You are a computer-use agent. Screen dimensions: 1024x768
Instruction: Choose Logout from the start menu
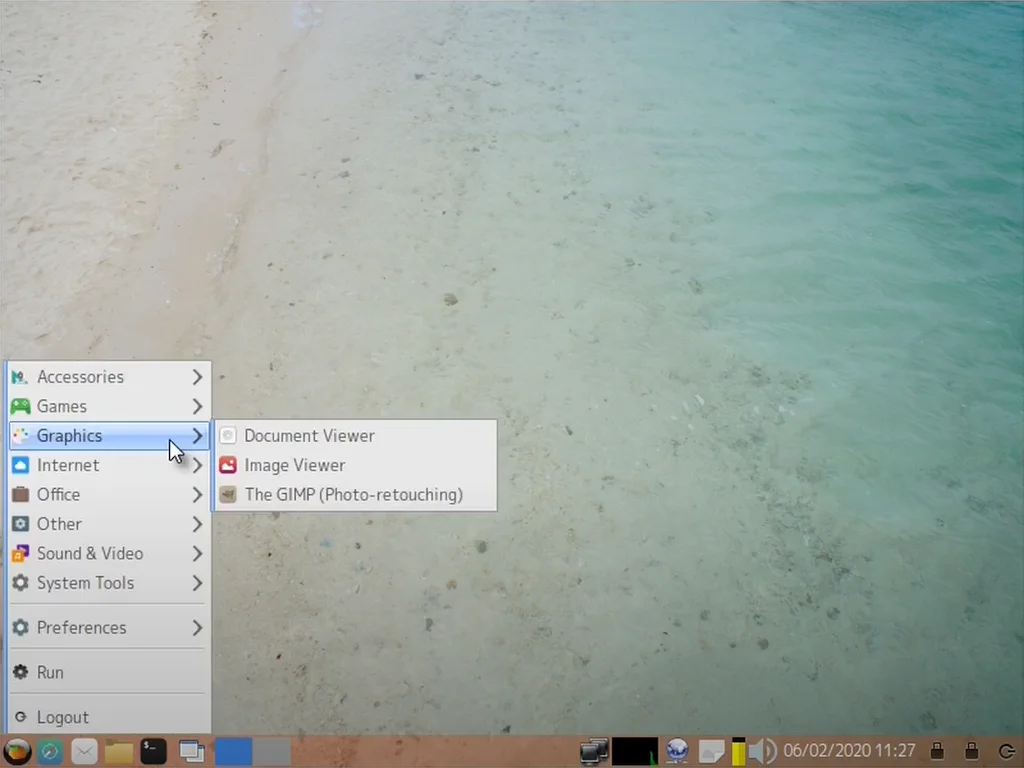(62, 717)
